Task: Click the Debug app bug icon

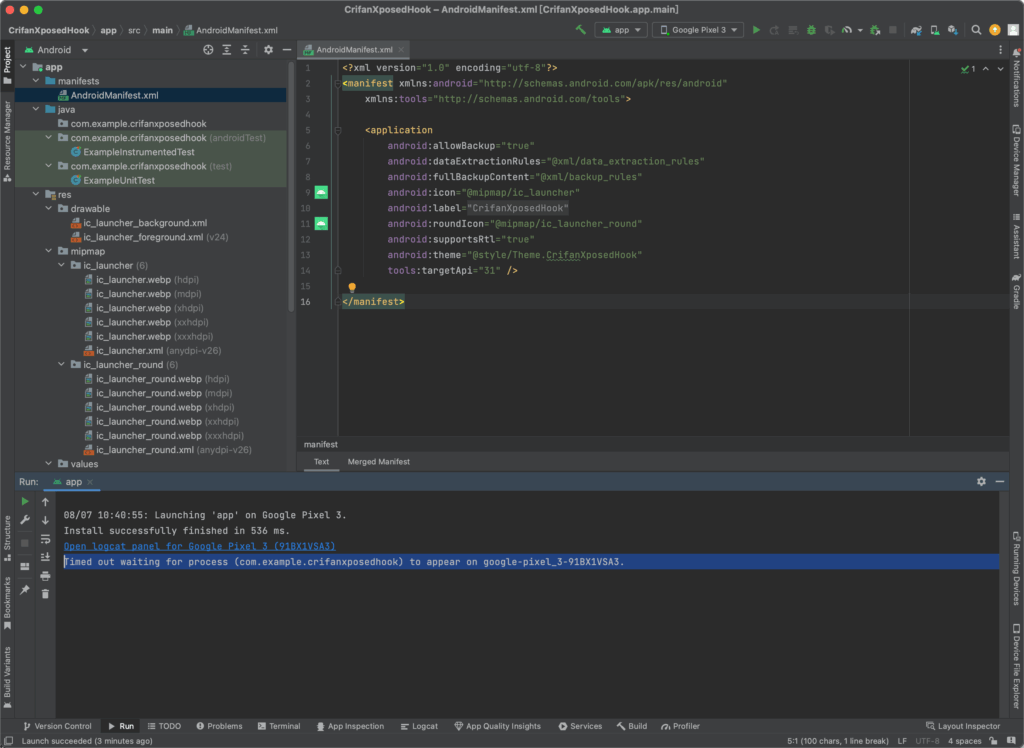Action: [811, 30]
